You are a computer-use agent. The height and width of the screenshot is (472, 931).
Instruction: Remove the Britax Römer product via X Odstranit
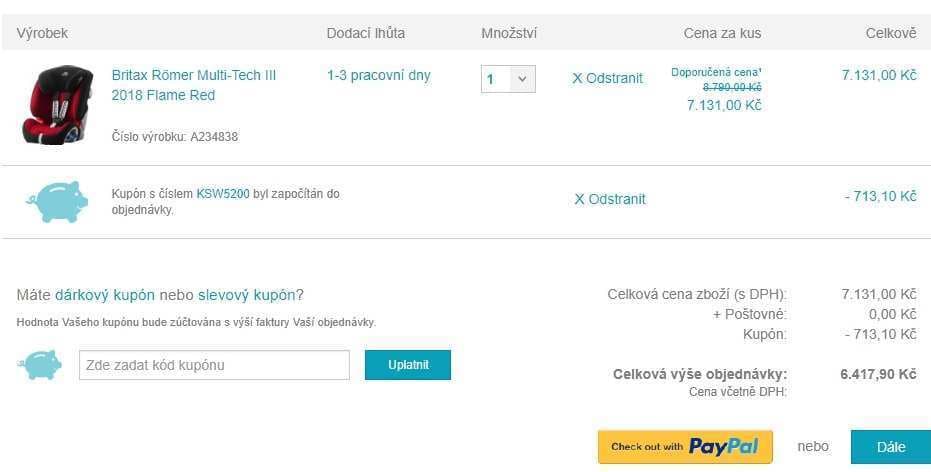[607, 78]
